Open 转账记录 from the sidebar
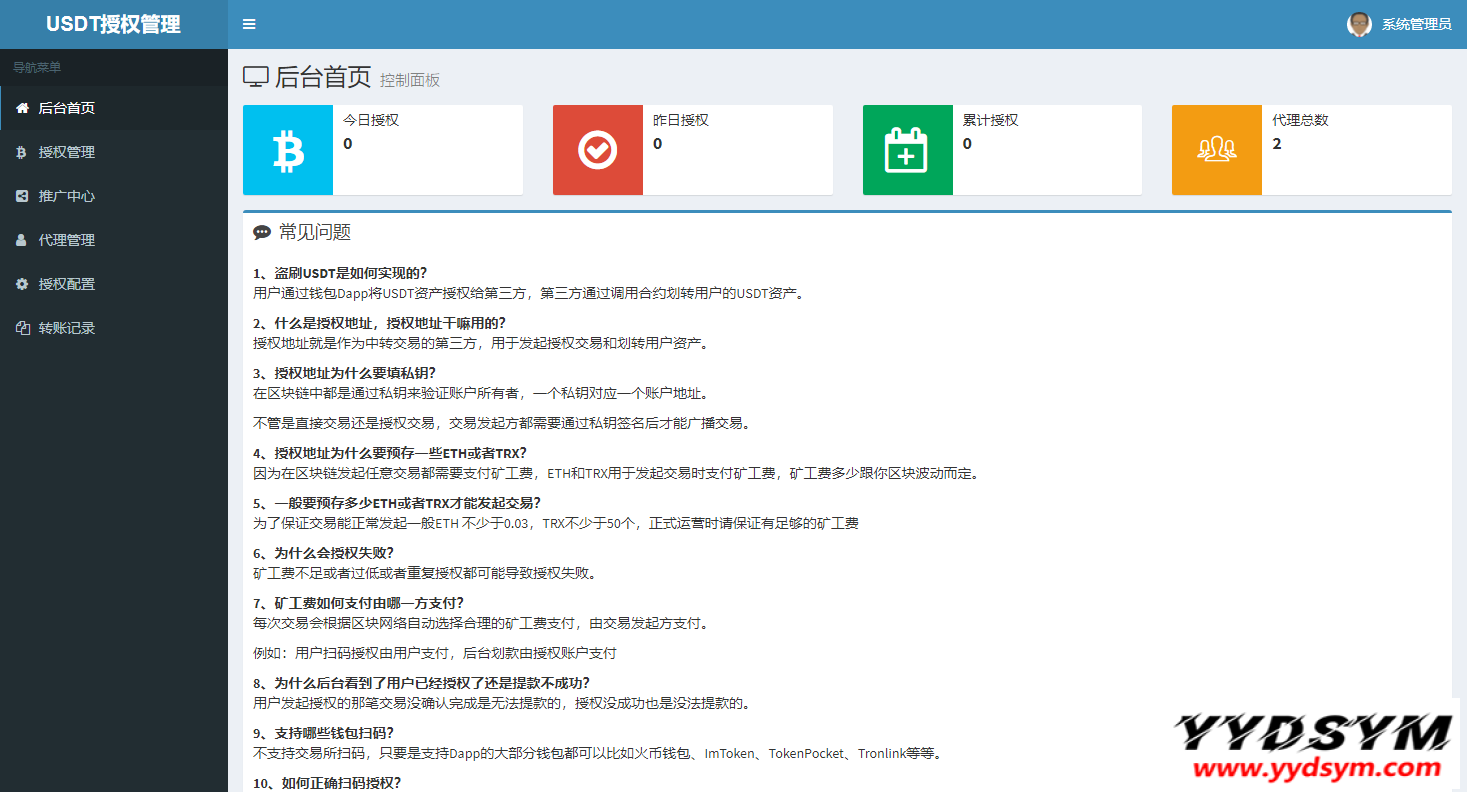 tap(66, 328)
